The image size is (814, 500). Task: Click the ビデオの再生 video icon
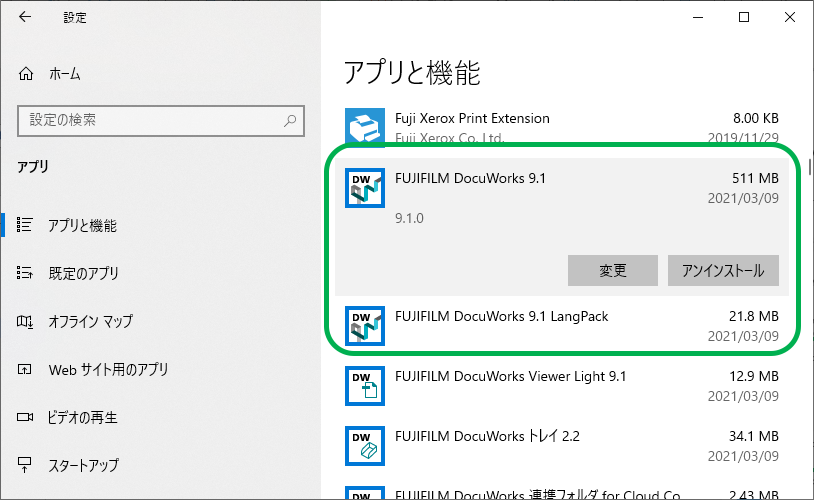tap(24, 417)
